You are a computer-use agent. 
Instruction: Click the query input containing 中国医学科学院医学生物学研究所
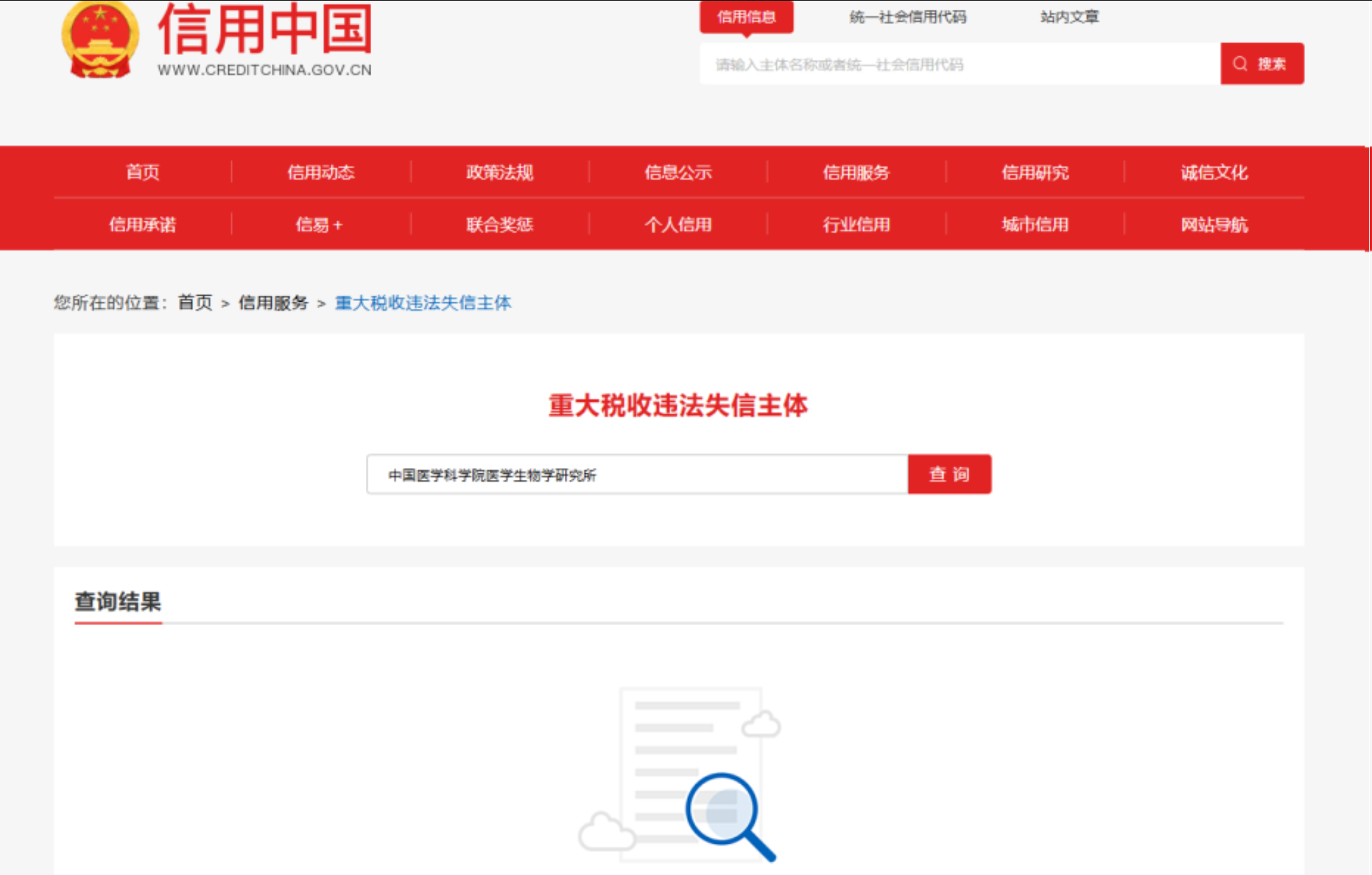click(x=637, y=475)
